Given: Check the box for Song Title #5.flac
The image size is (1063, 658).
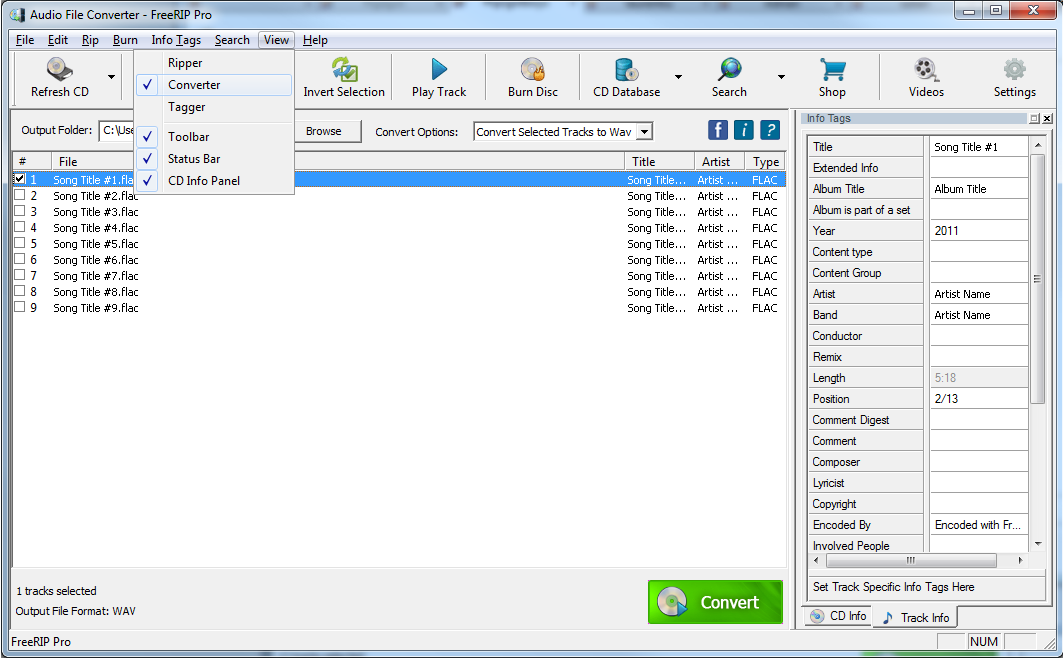Looking at the screenshot, I should 20,243.
